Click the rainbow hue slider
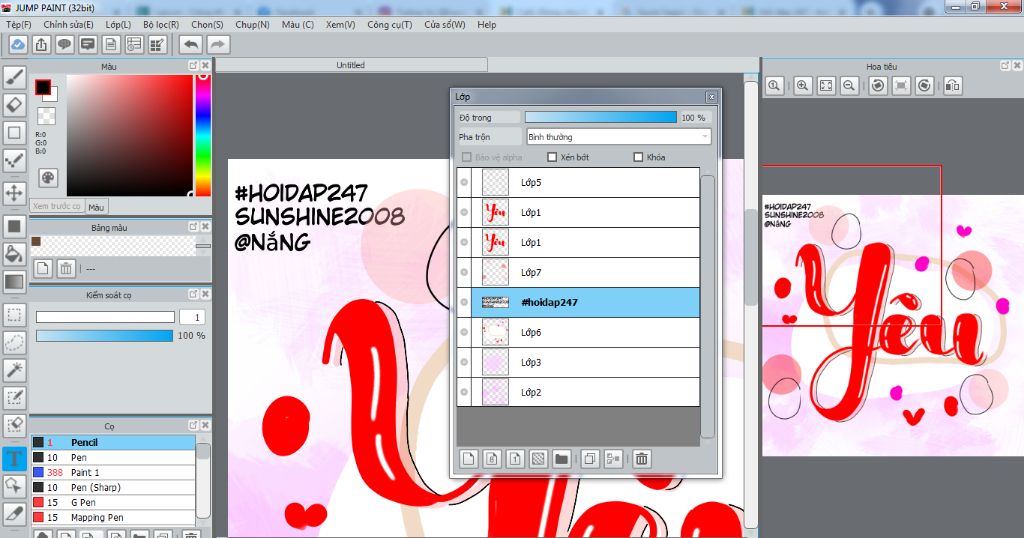The width and height of the screenshot is (1024, 538). click(203, 135)
